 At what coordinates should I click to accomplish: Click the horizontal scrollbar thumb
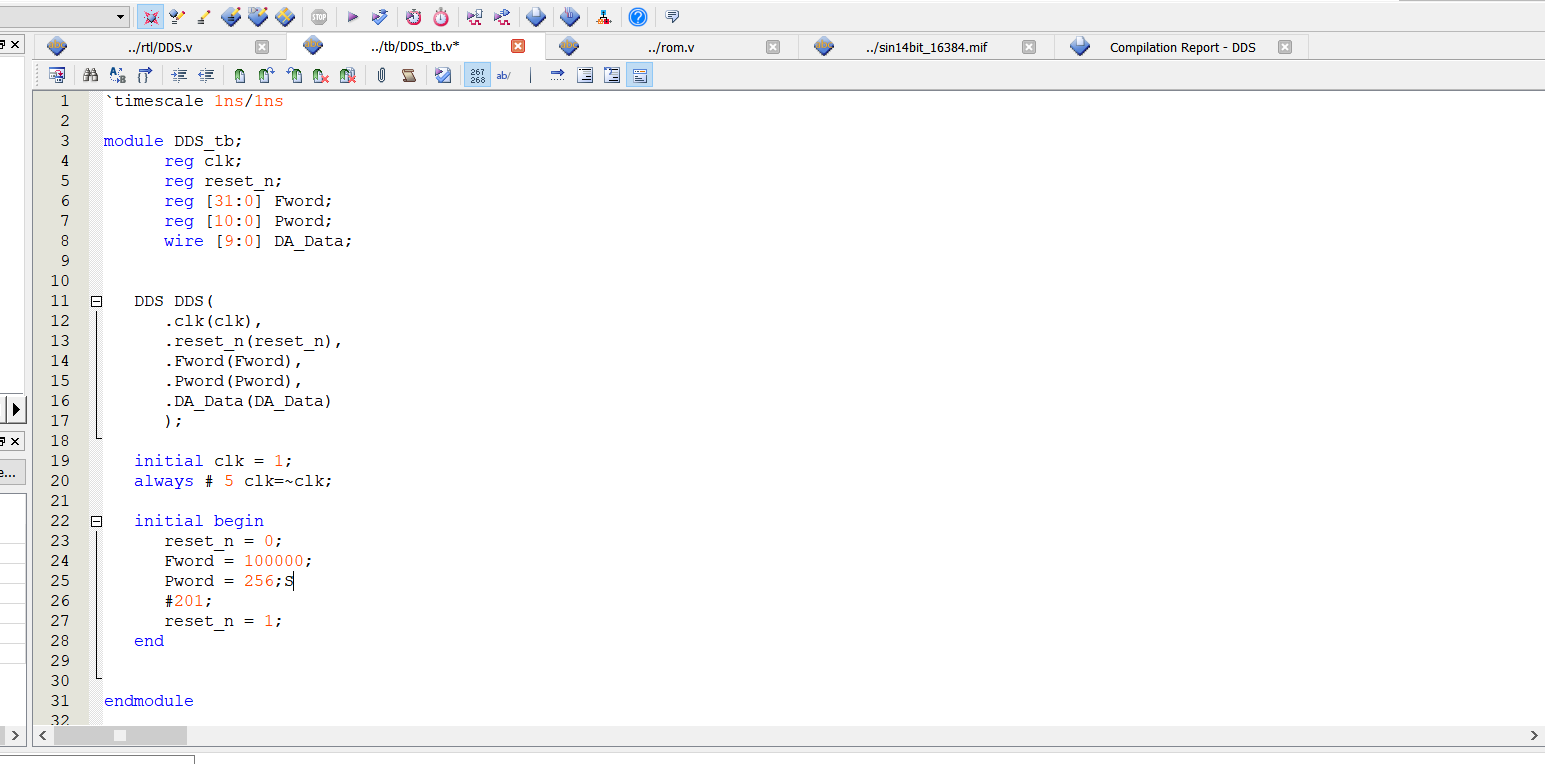[120, 736]
